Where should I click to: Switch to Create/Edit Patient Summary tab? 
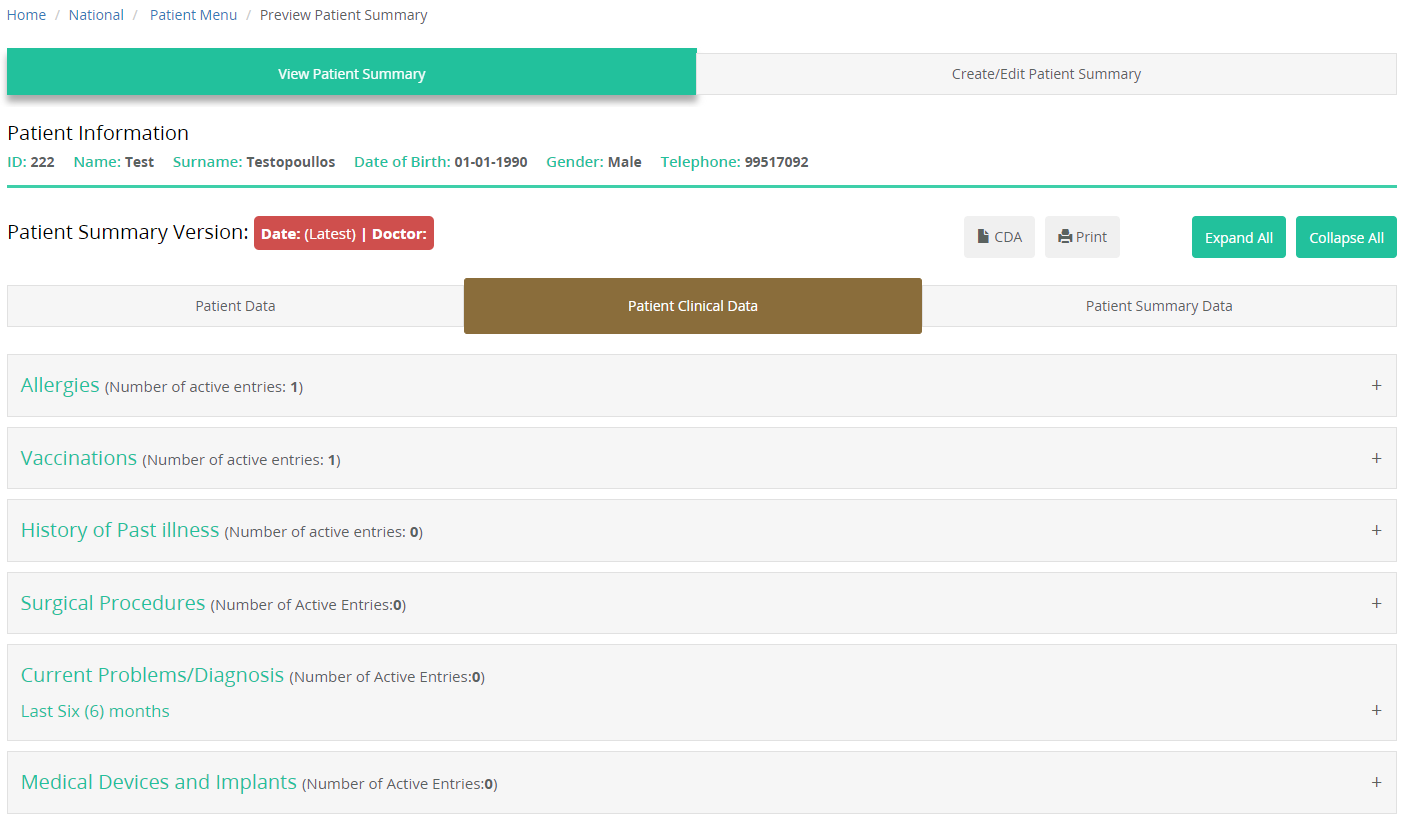click(x=1046, y=74)
